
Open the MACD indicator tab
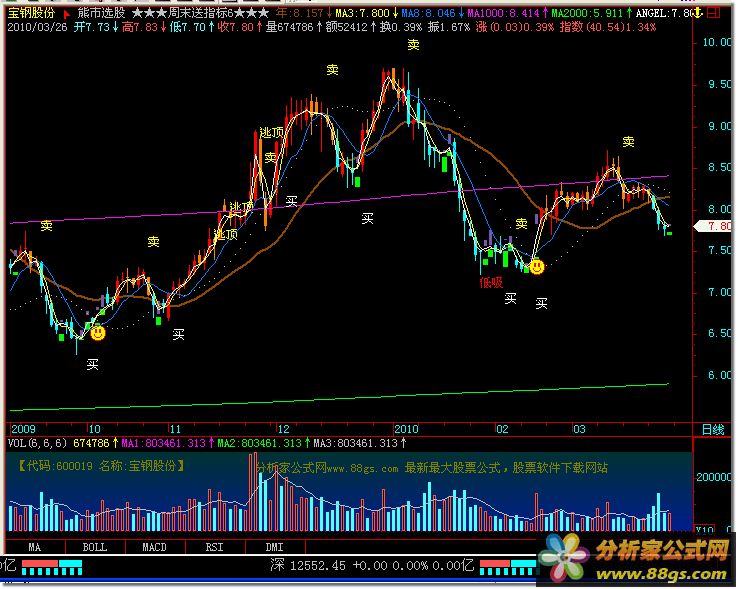click(154, 547)
